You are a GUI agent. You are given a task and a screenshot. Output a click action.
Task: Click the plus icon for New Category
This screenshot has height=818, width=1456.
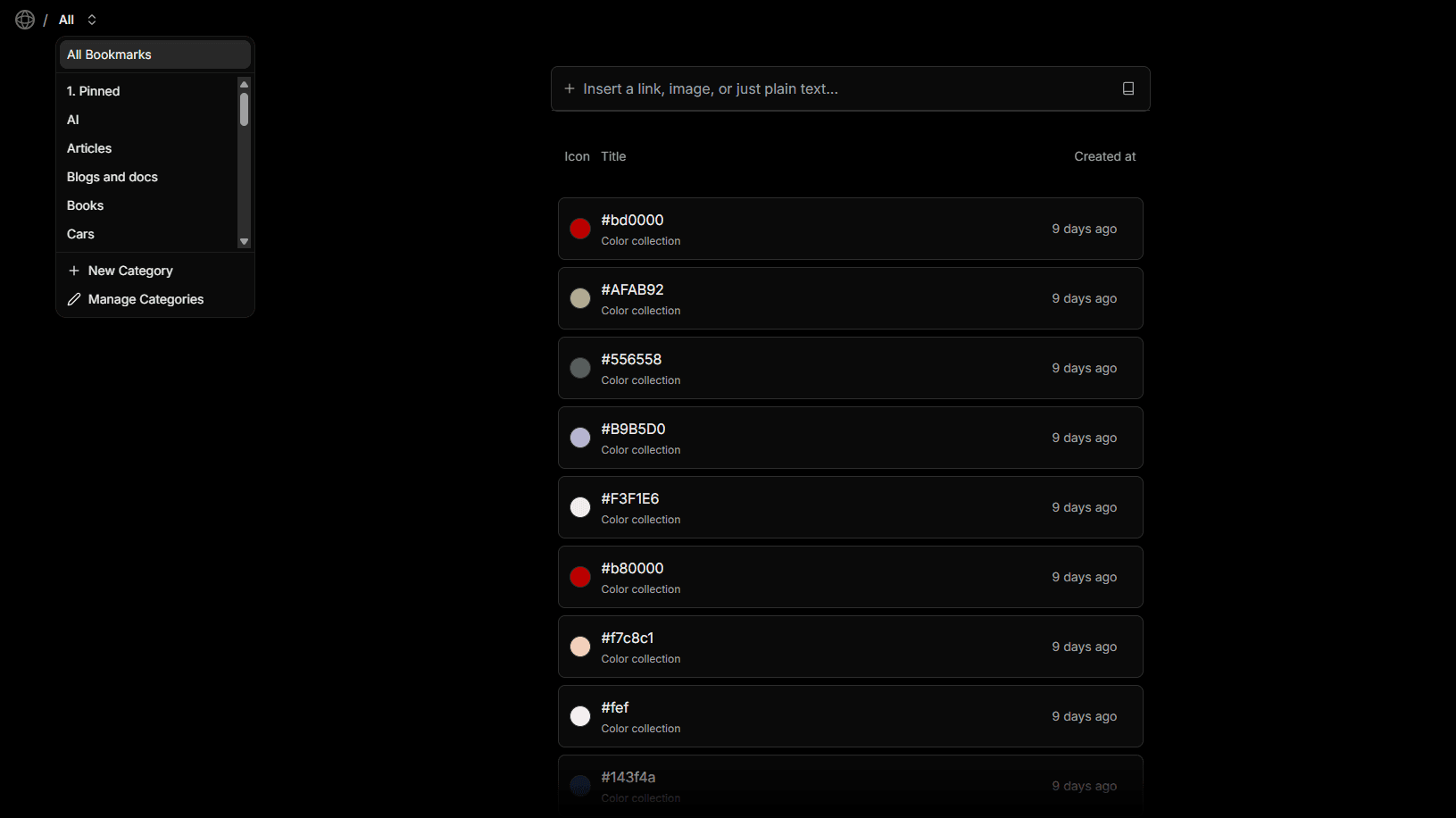point(74,271)
